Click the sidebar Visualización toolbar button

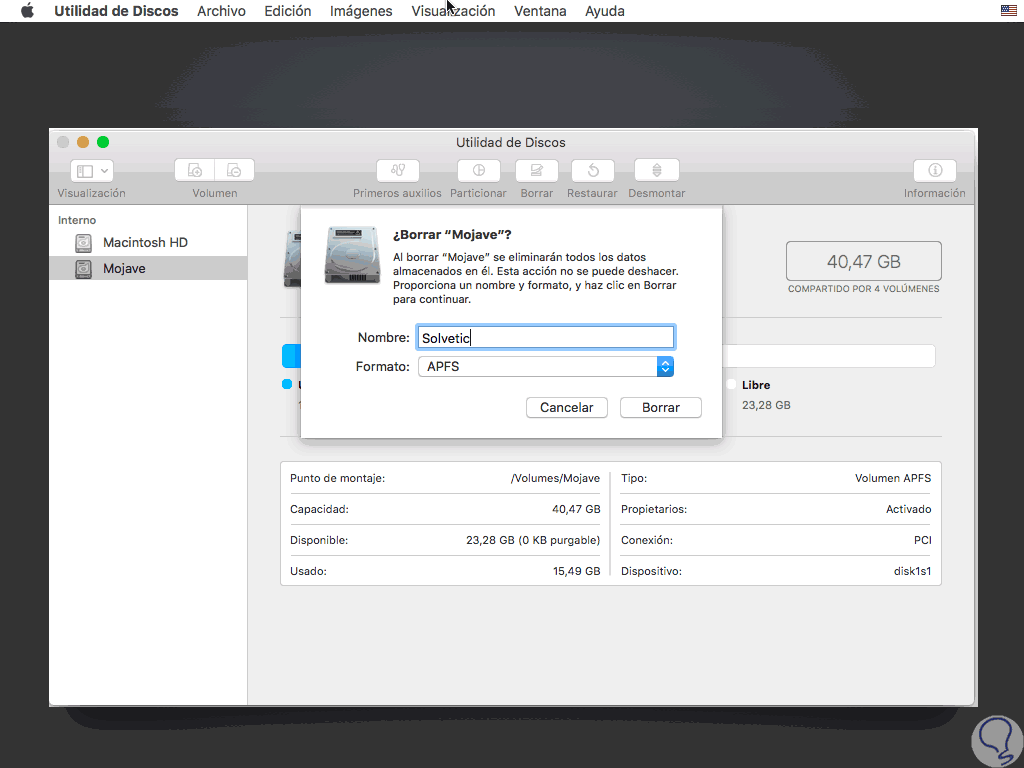[91, 171]
